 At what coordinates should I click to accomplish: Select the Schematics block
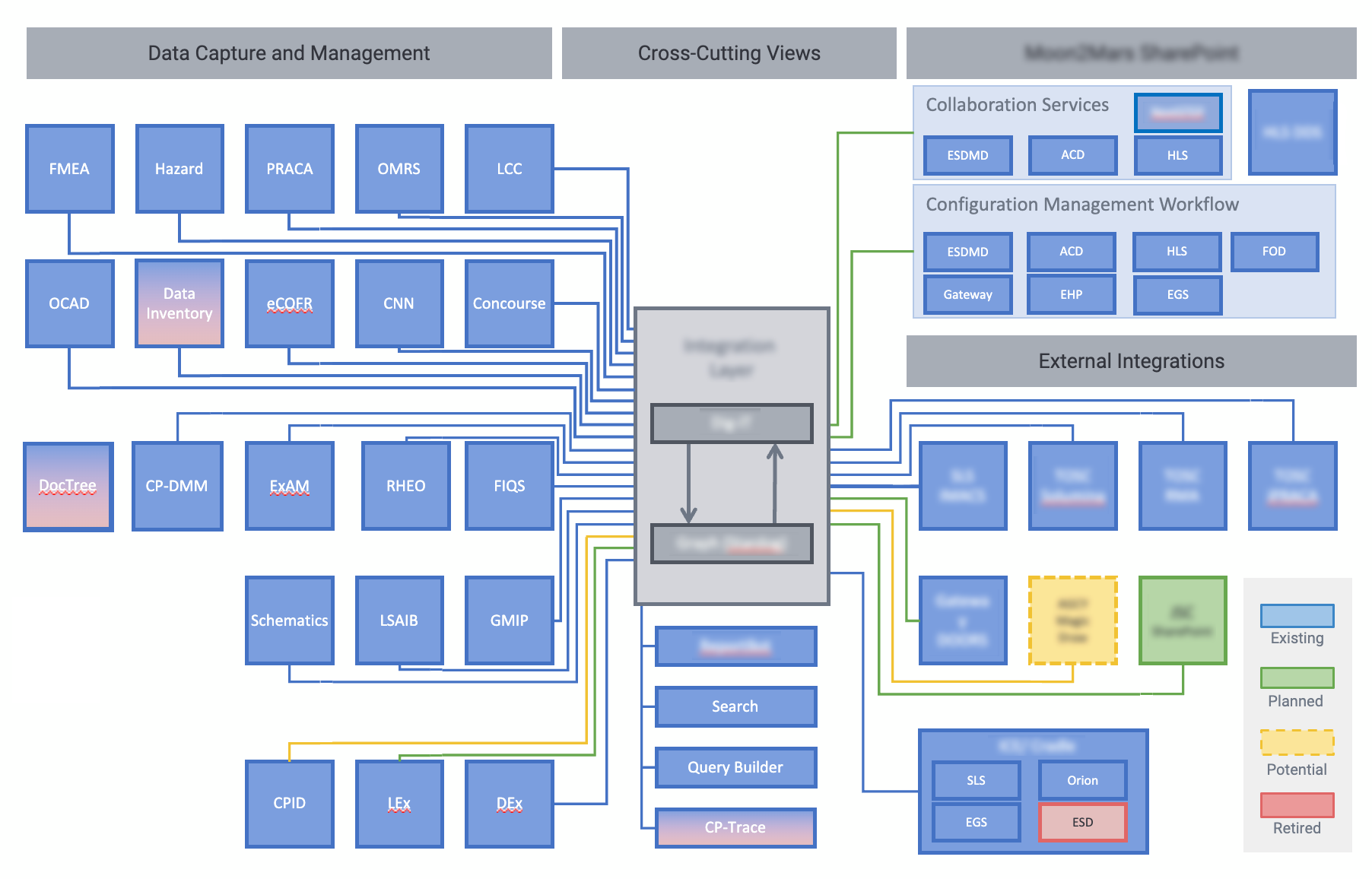[x=289, y=620]
